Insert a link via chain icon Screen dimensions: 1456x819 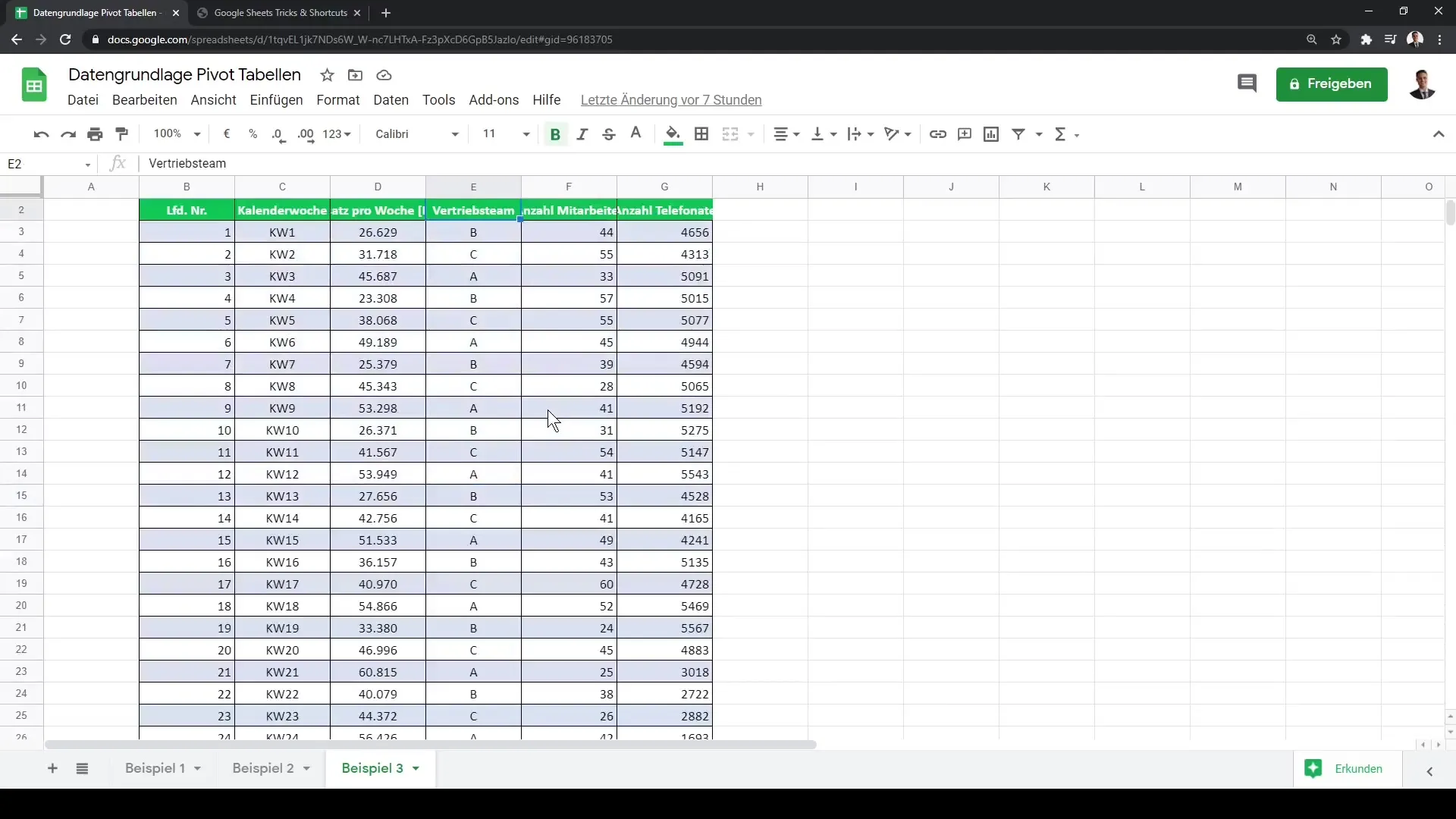pyautogui.click(x=938, y=134)
